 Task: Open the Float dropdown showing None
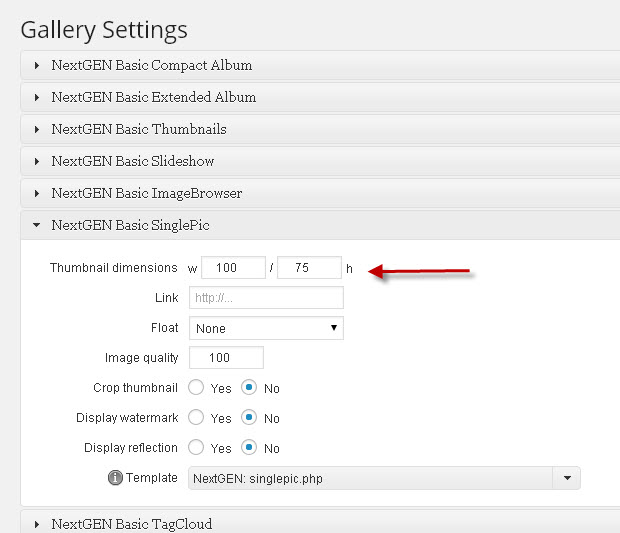point(267,328)
